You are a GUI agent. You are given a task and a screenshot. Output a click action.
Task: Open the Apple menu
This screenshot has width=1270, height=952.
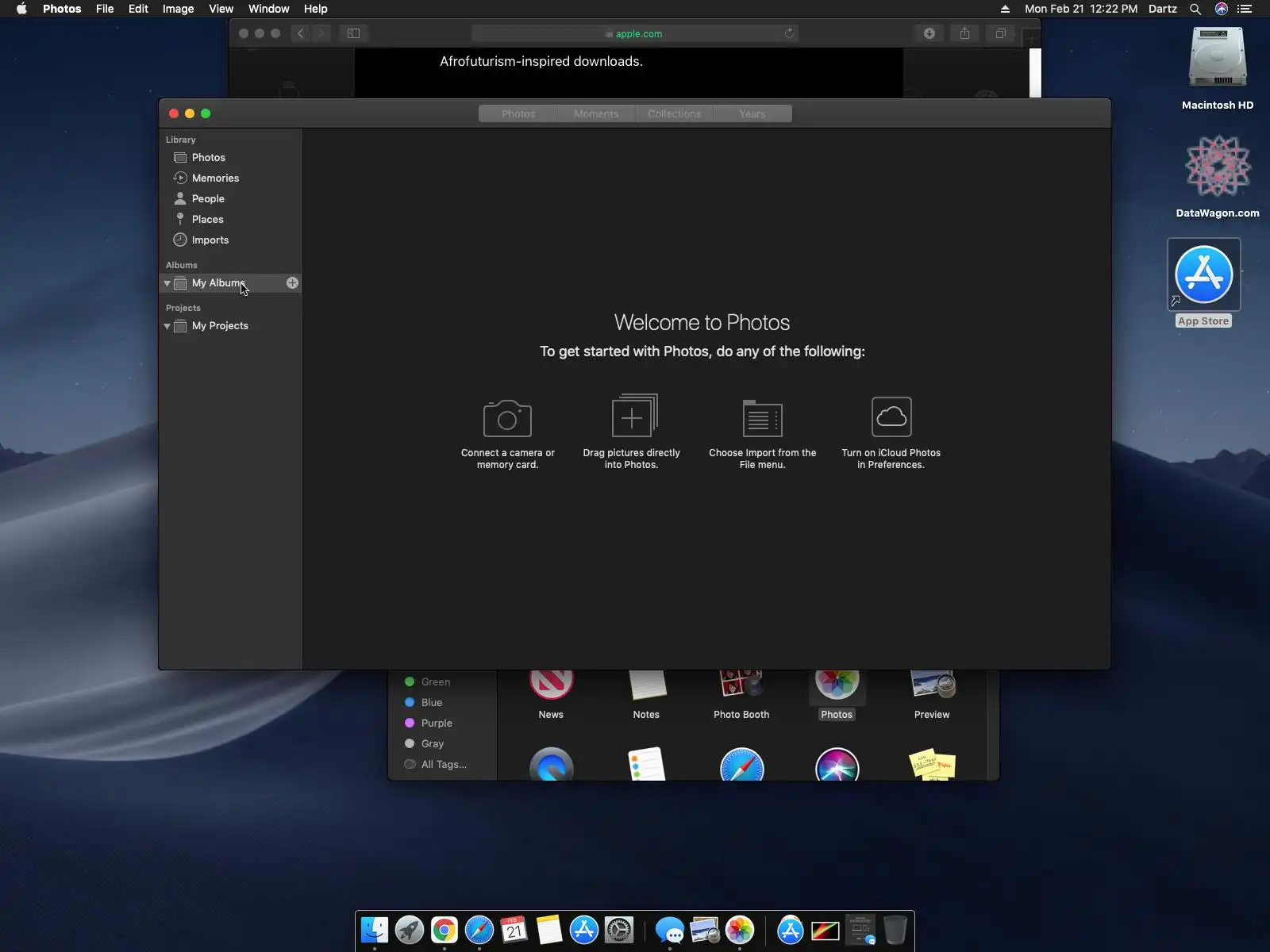click(21, 9)
